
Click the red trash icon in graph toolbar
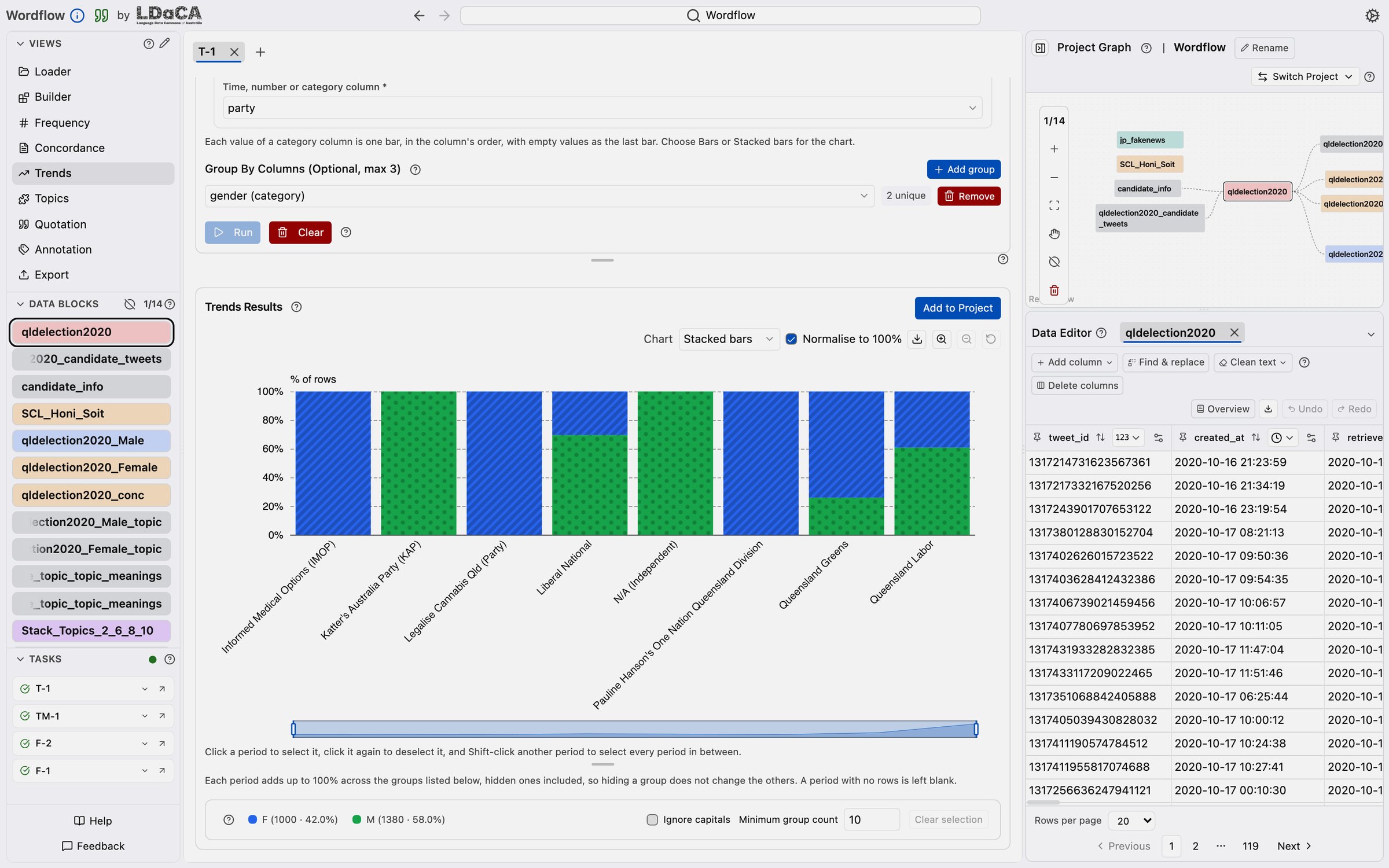point(1054,290)
